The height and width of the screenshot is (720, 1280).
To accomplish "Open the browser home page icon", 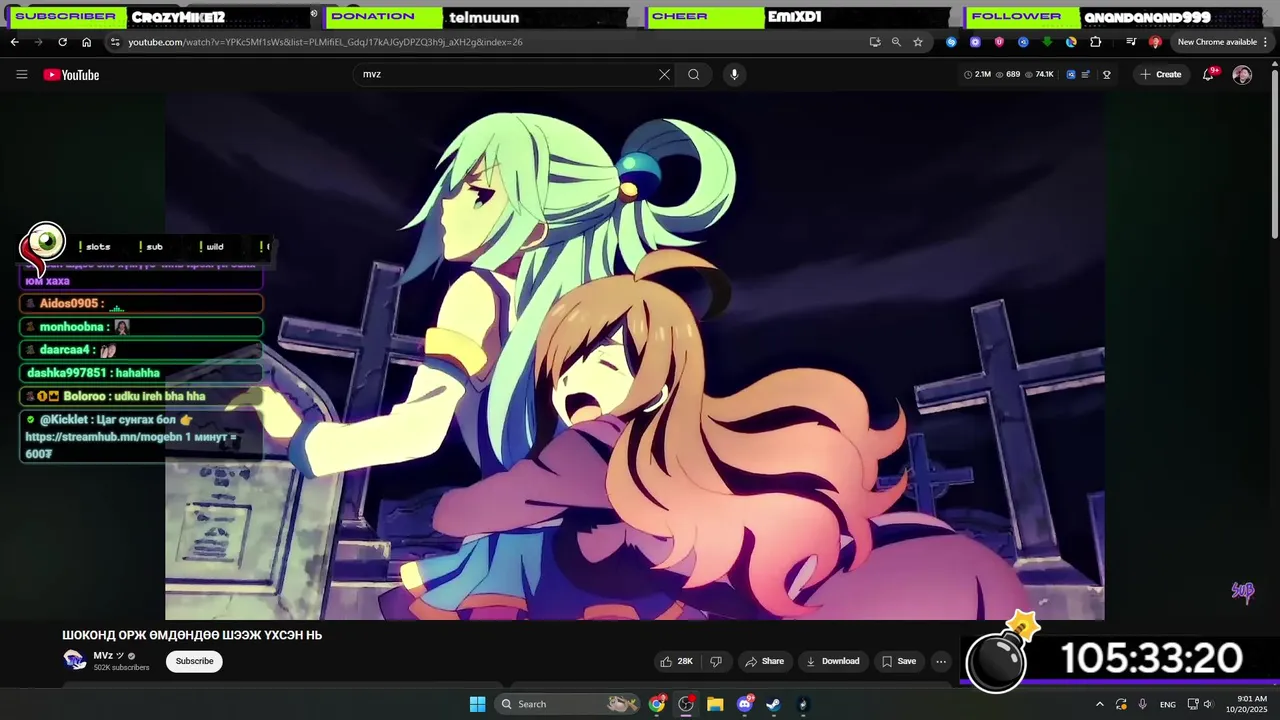I will [86, 42].
